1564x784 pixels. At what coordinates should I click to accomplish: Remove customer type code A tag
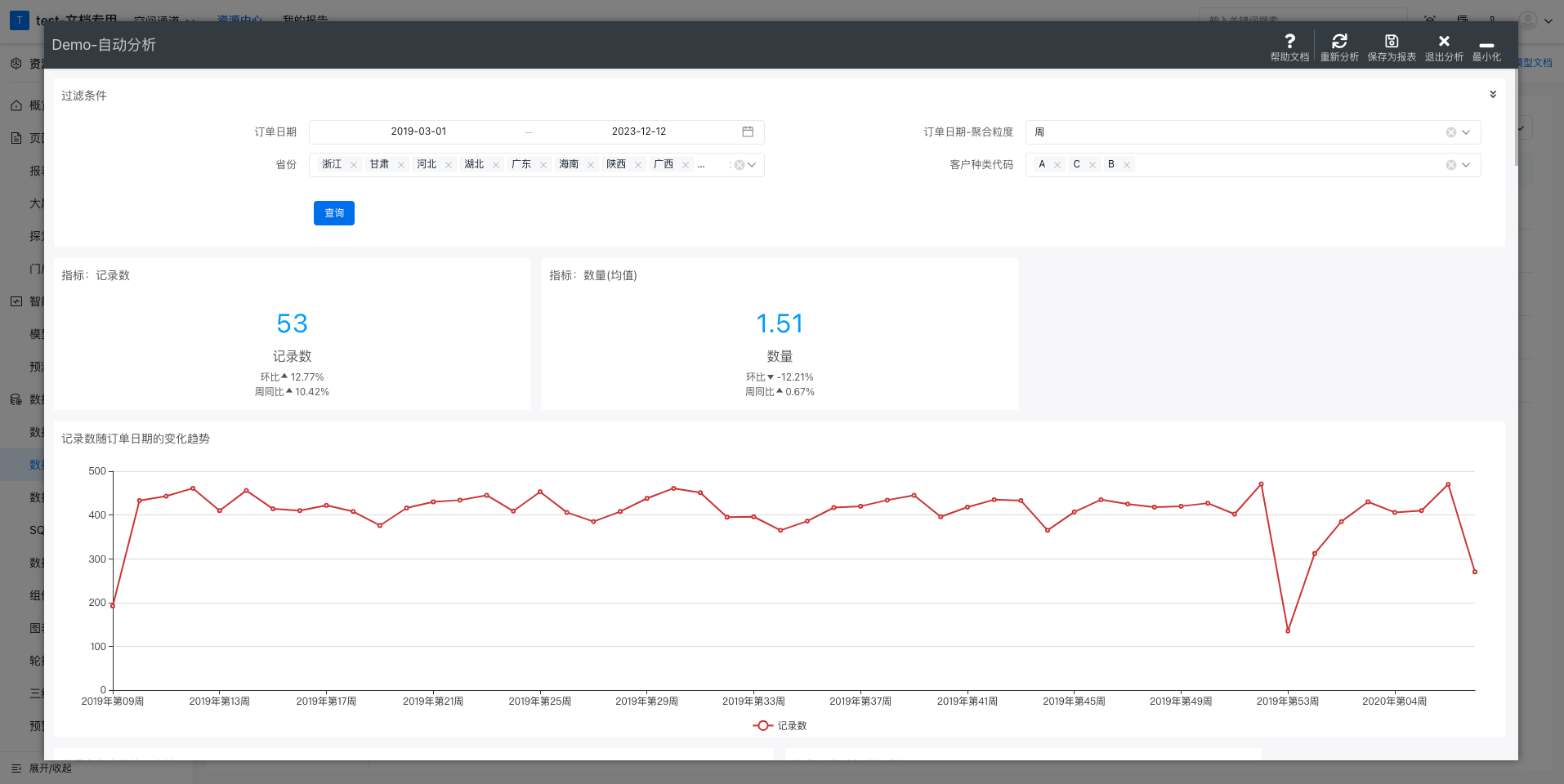click(1057, 165)
